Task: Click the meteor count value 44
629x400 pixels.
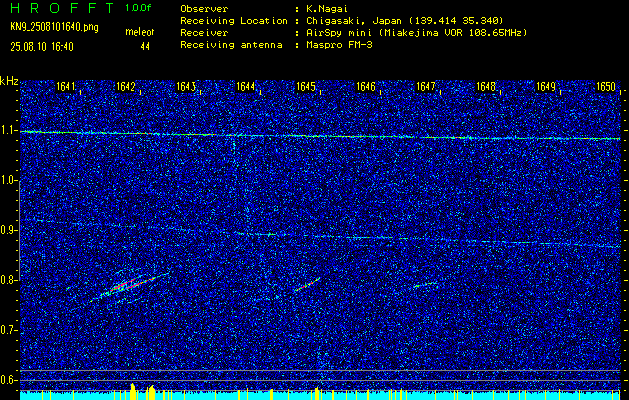Action: pos(145,47)
